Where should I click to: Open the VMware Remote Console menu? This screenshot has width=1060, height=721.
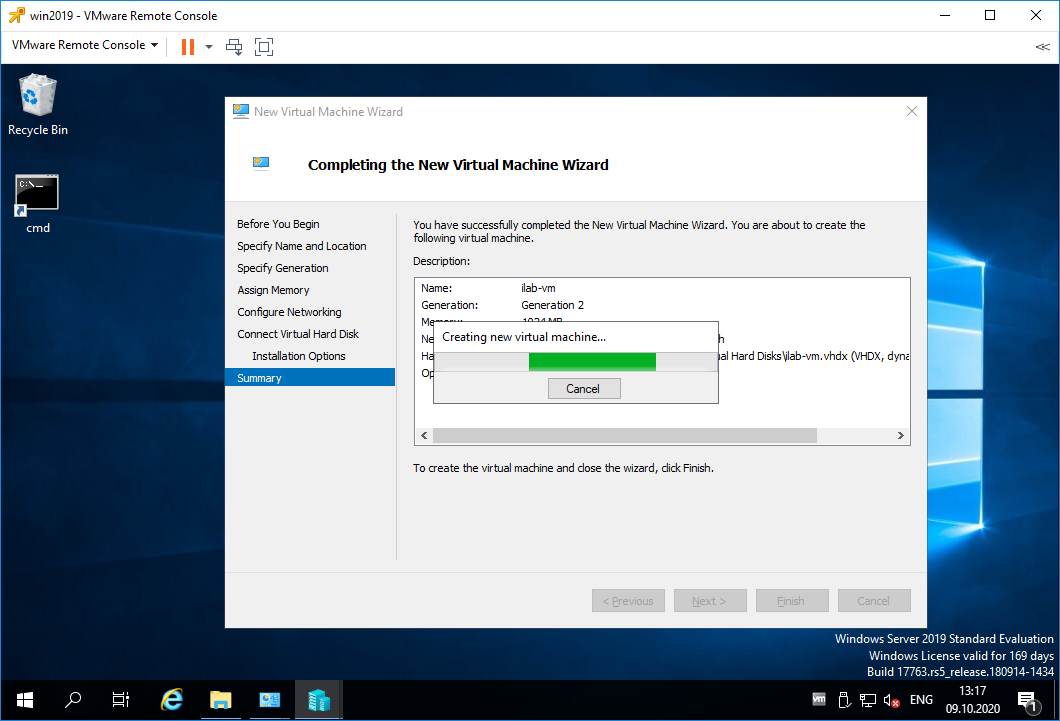pyautogui.click(x=85, y=45)
